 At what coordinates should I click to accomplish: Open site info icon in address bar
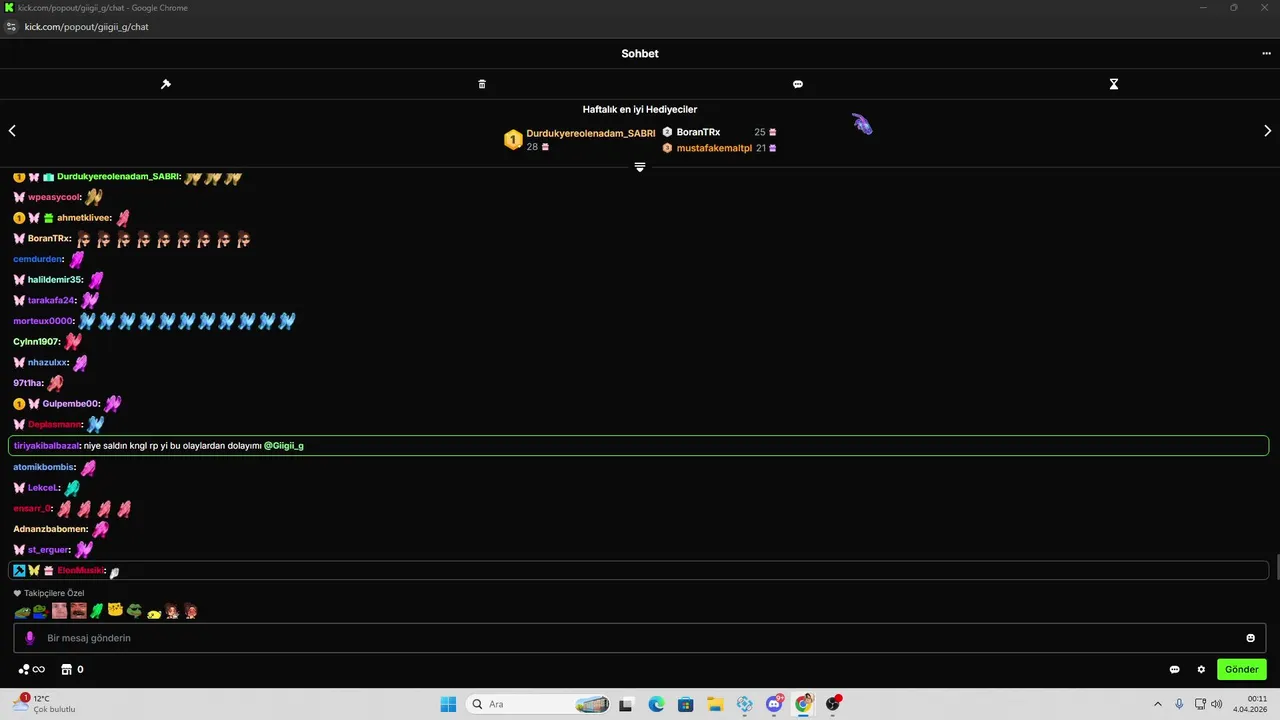coord(11,27)
